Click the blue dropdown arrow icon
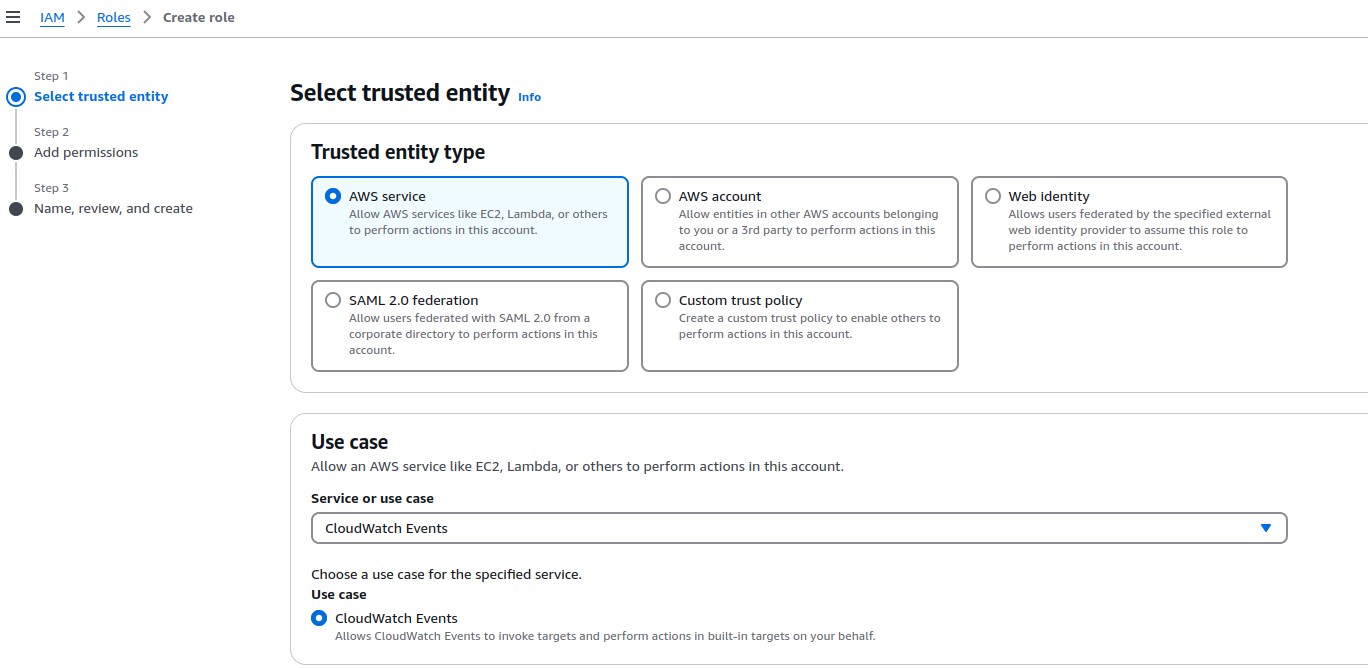This screenshot has height=668, width=1368. (x=1265, y=528)
